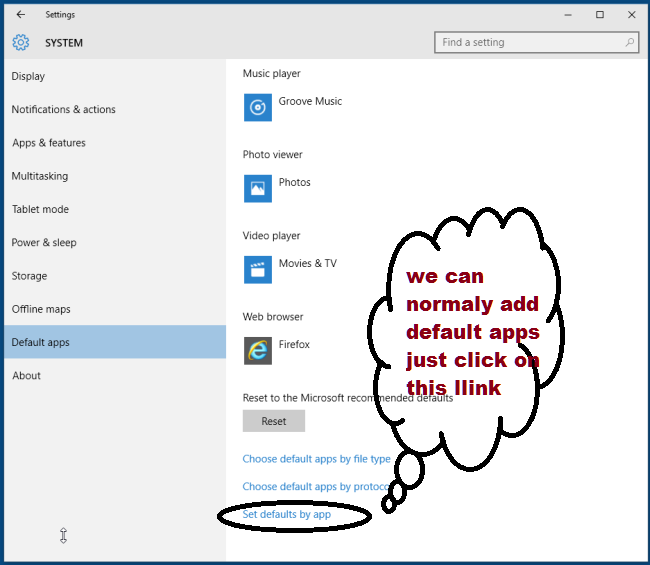
Task: Click the Find a setting search box
Action: pos(536,42)
